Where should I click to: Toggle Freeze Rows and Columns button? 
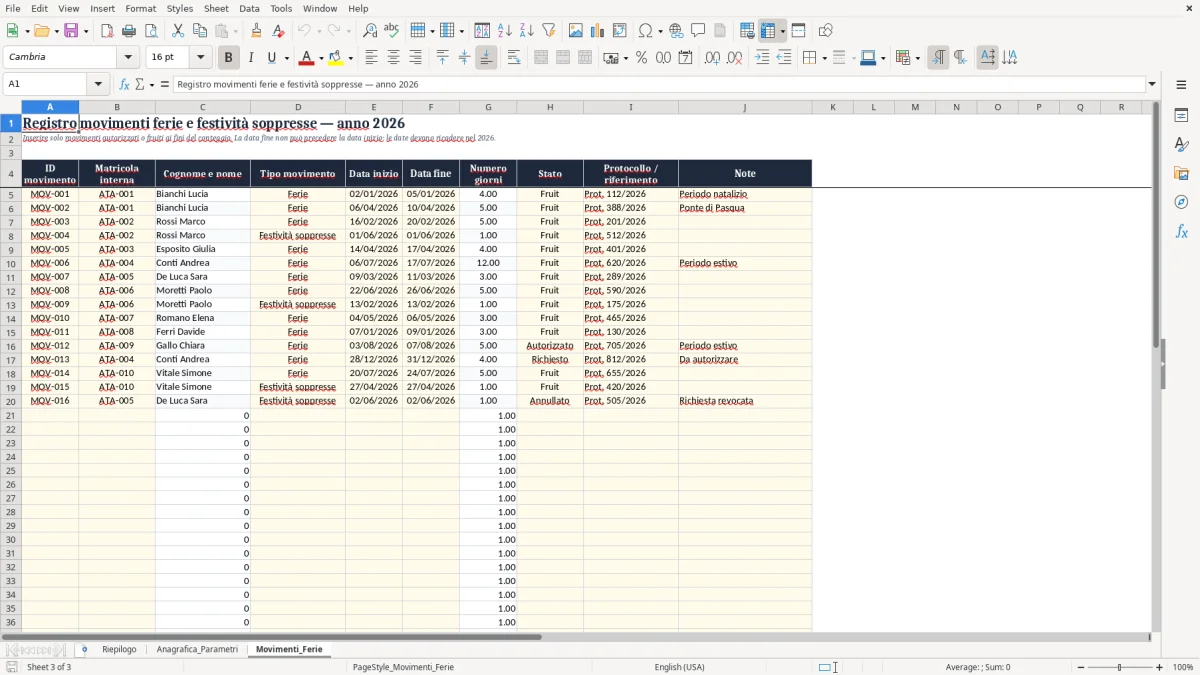768,31
